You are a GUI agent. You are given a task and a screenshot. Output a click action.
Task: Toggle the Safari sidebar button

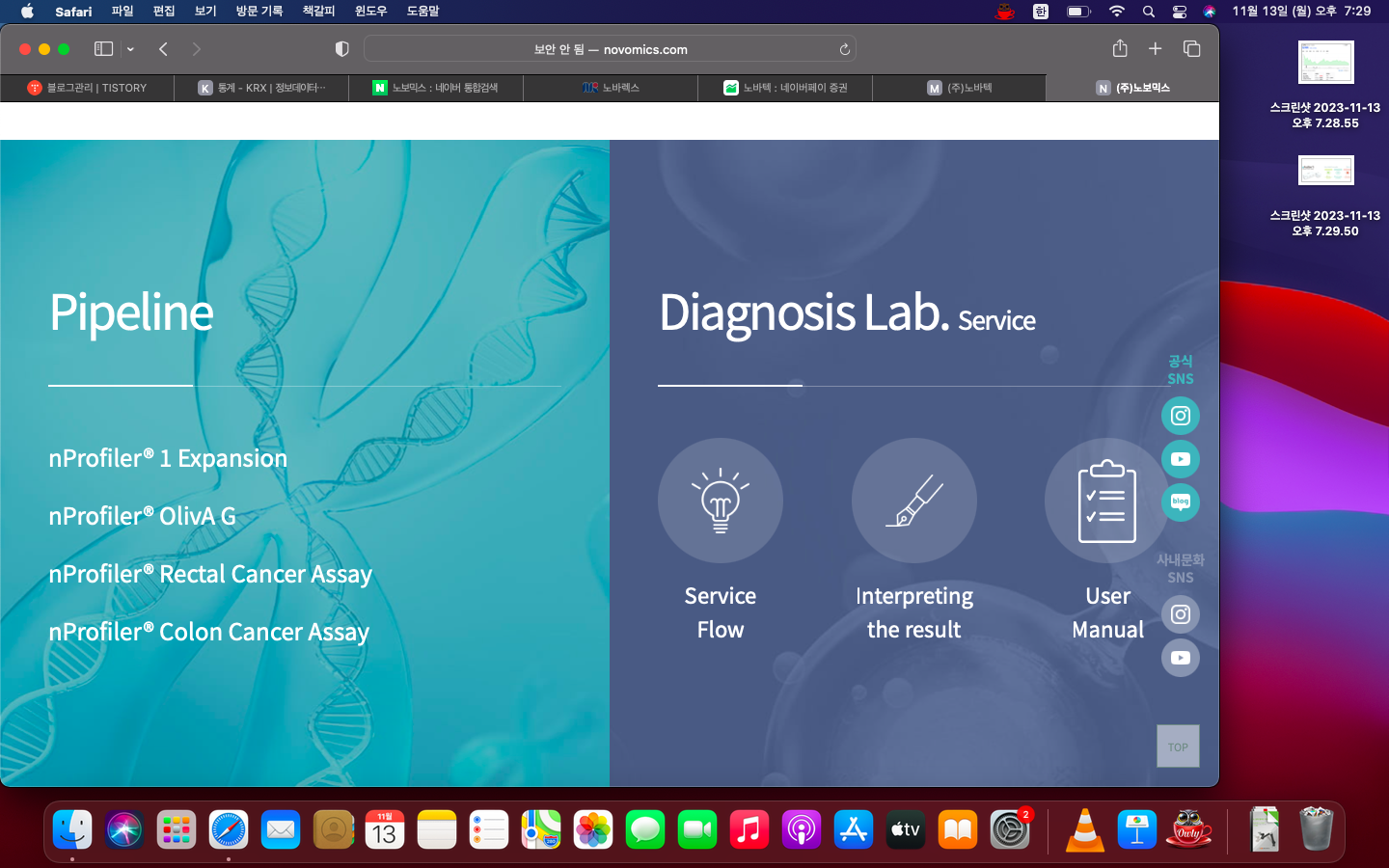pos(103,49)
